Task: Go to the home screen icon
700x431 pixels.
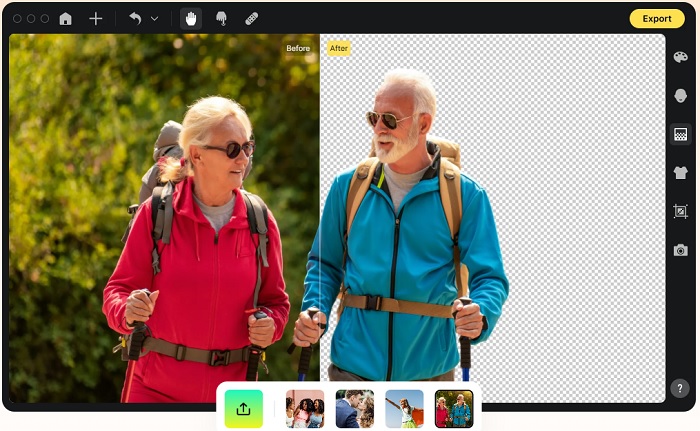Action: coord(66,19)
